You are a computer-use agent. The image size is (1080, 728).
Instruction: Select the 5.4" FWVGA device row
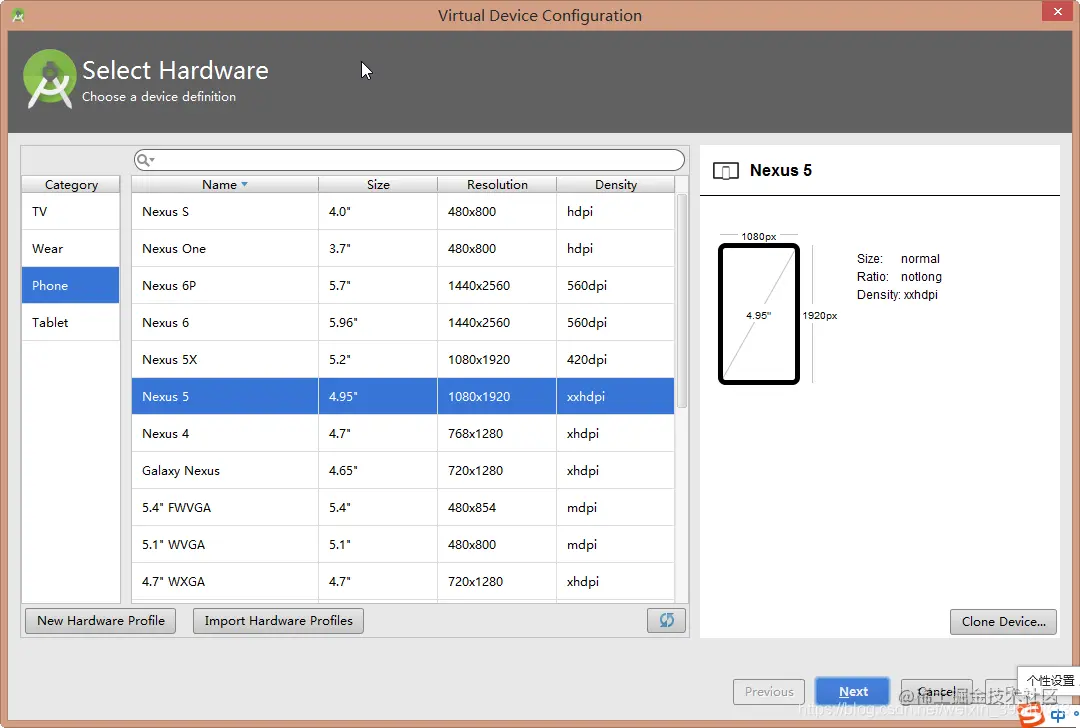tap(403, 508)
